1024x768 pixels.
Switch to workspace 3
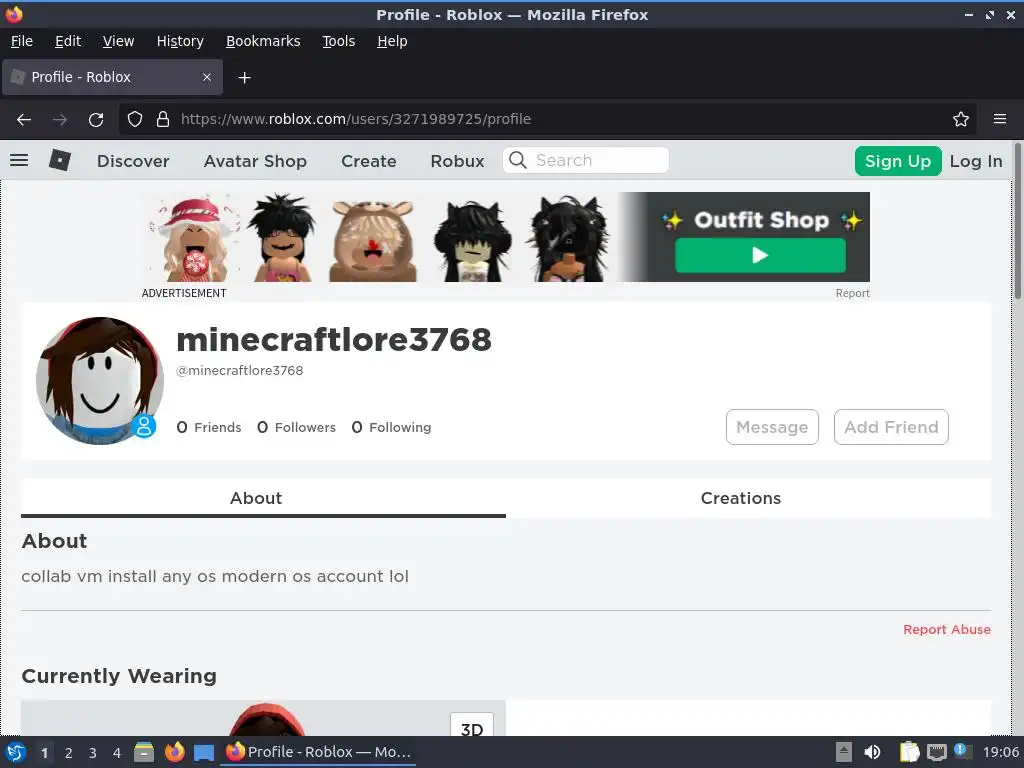[93, 753]
